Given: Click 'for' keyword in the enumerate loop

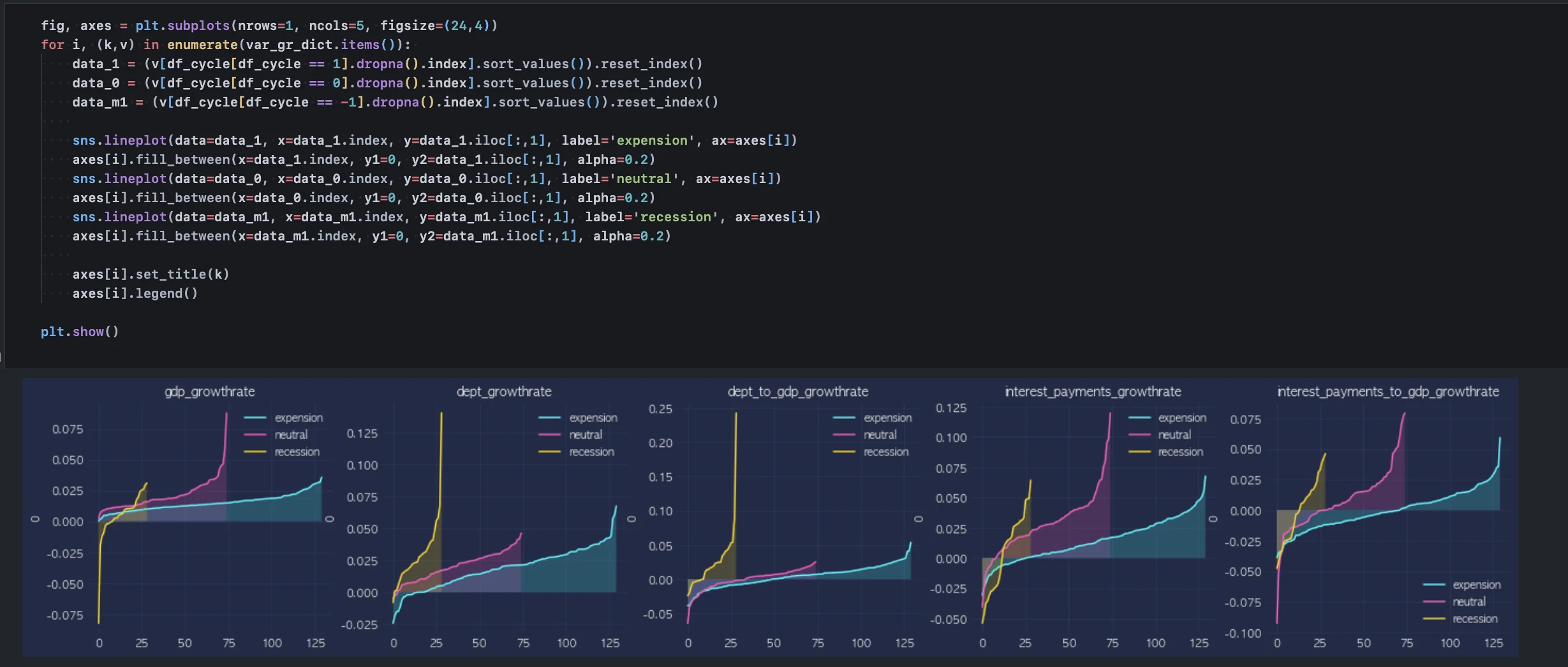Looking at the screenshot, I should pos(52,45).
